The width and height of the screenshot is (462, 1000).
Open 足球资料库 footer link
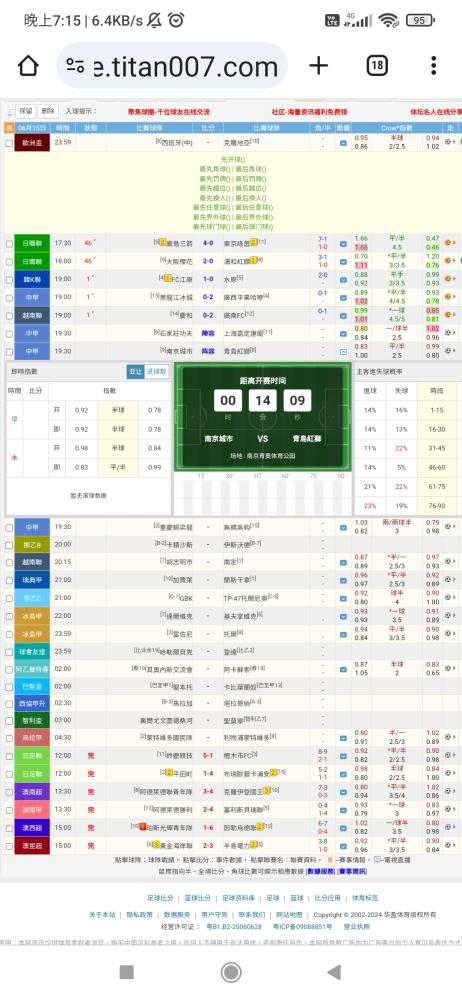(x=239, y=897)
